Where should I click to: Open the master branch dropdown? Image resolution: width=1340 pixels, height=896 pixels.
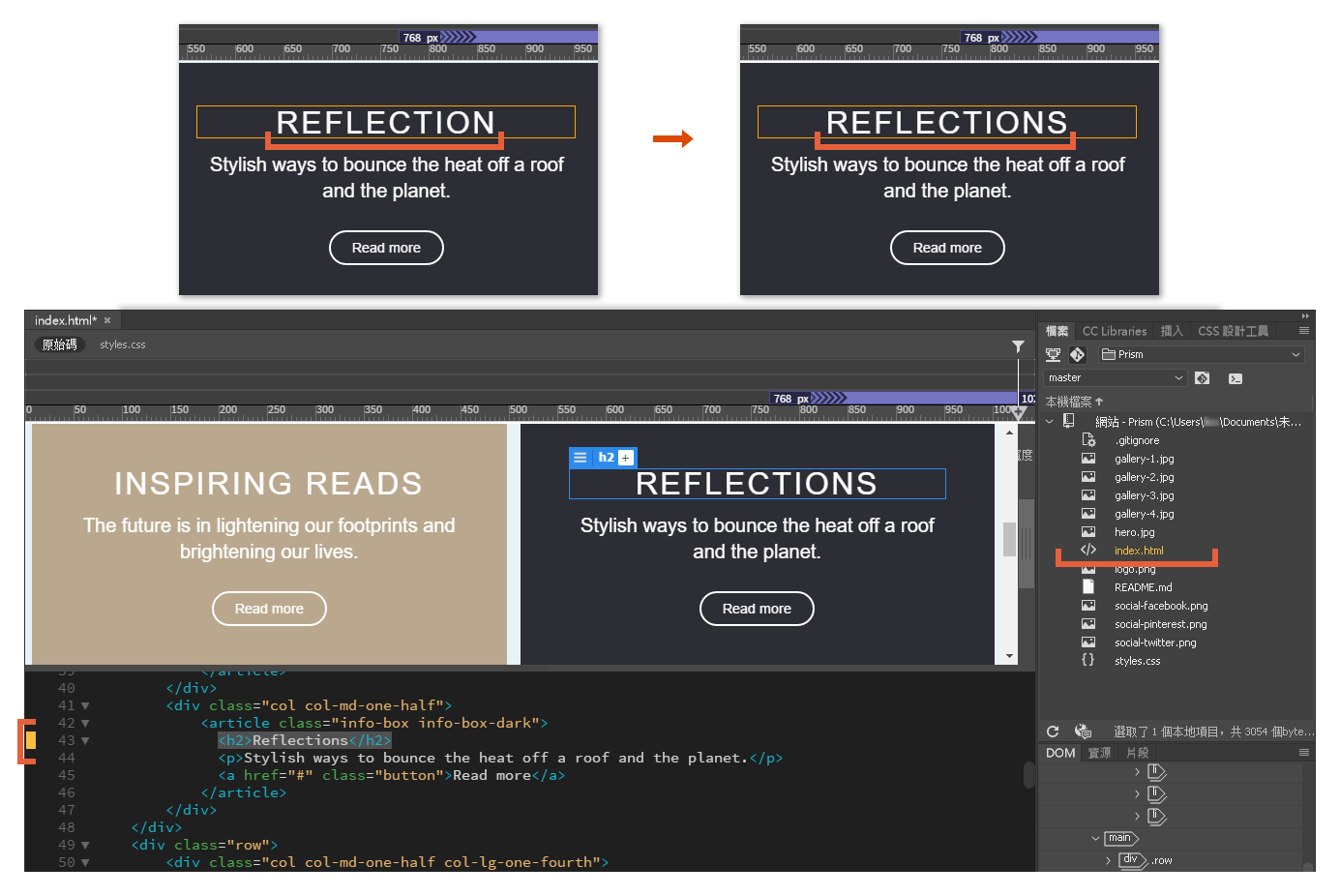click(1116, 378)
